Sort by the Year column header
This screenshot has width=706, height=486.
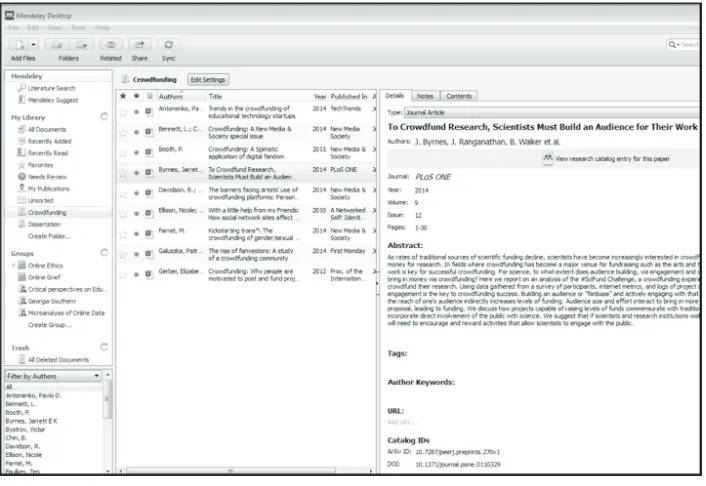320,96
